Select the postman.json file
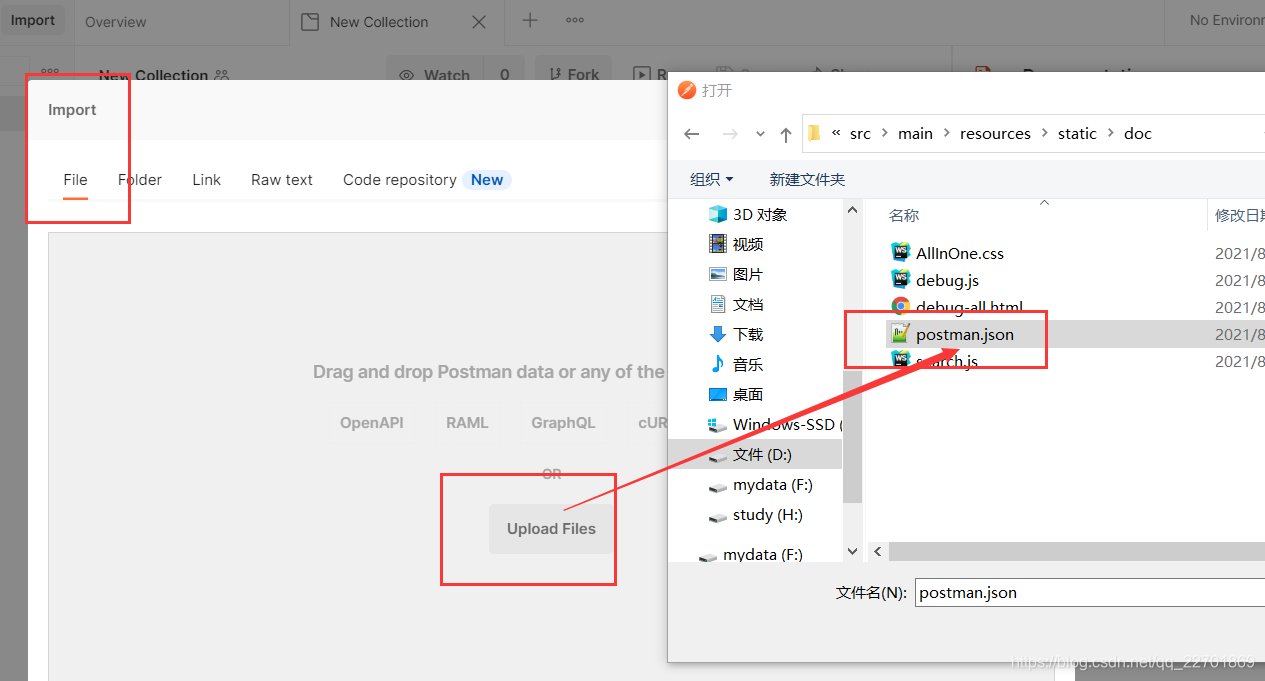The height and width of the screenshot is (681, 1265). (x=965, y=334)
